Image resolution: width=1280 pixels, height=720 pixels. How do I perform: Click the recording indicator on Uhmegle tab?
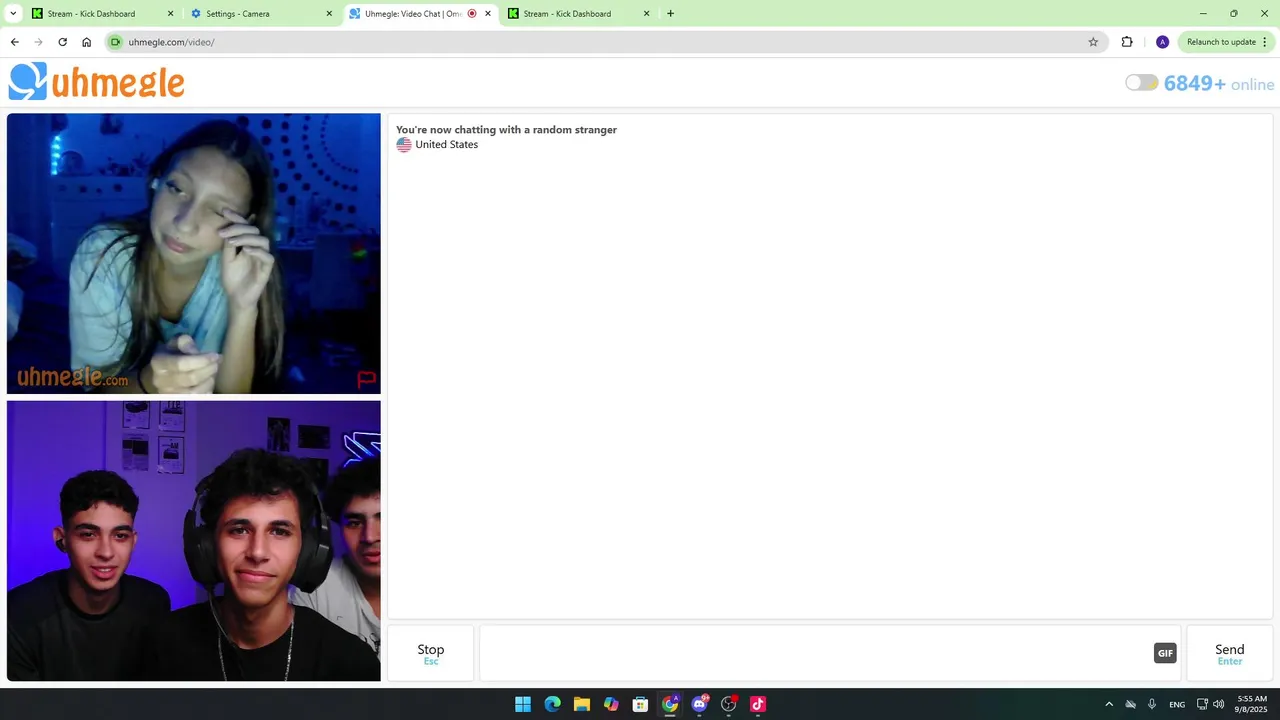[x=472, y=14]
